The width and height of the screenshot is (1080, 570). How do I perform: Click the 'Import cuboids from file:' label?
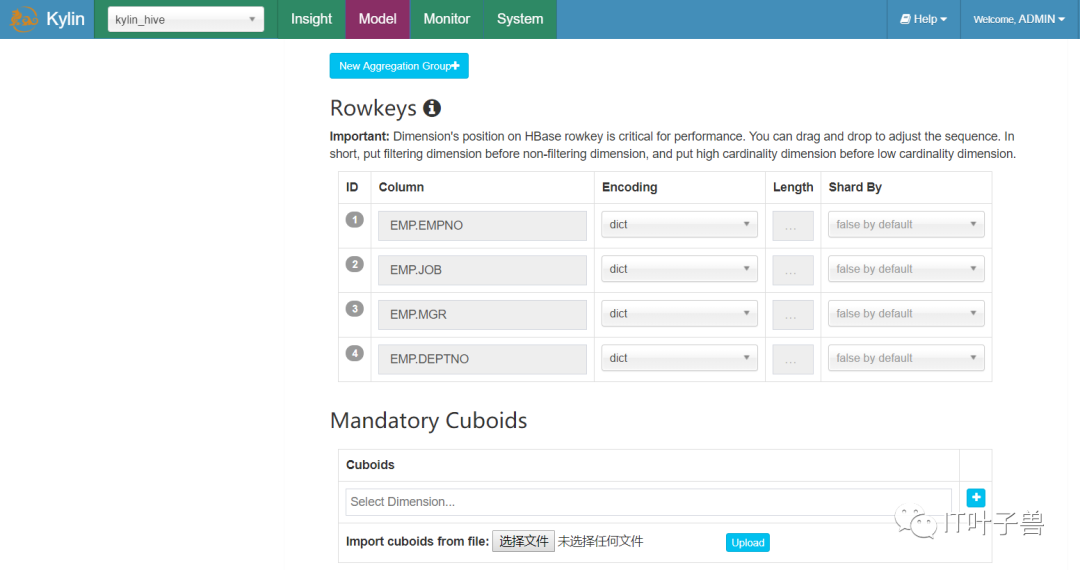pyautogui.click(x=417, y=541)
